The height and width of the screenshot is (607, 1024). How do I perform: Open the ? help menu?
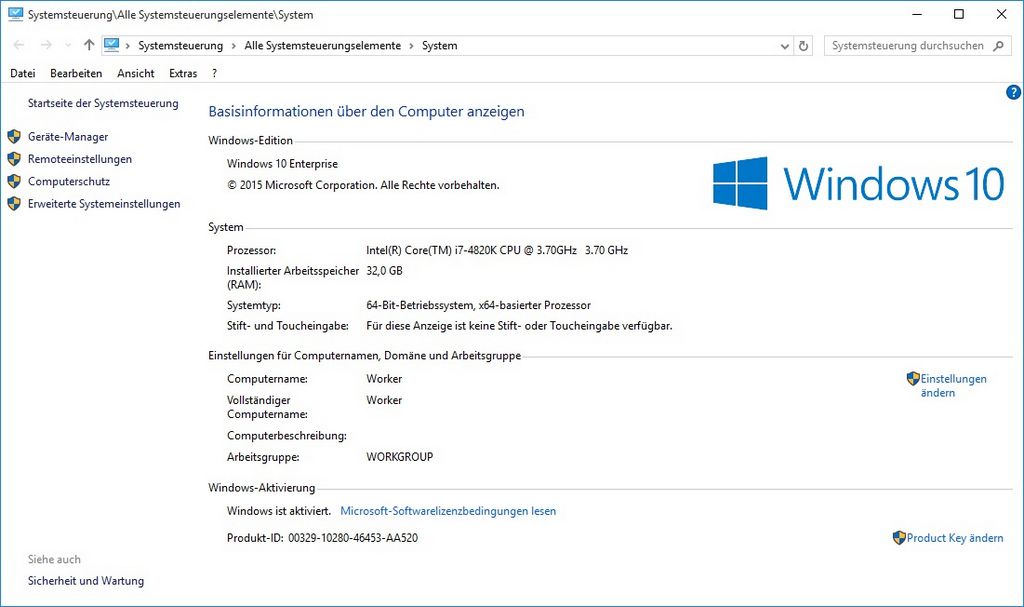coord(214,73)
